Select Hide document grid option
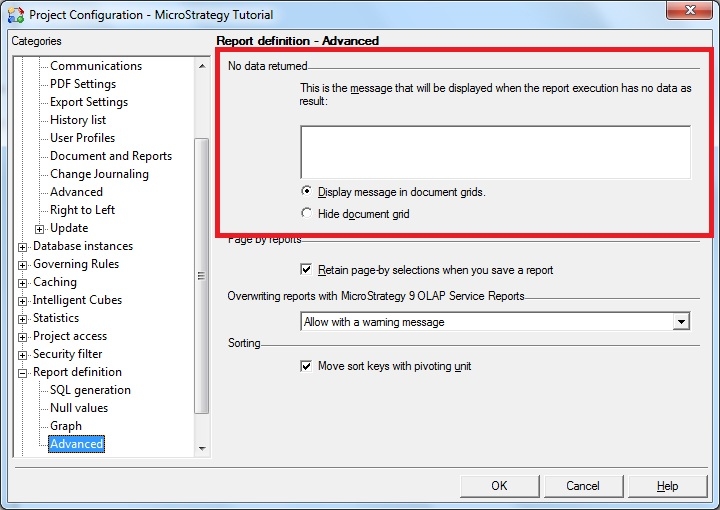The image size is (720, 510). click(306, 213)
